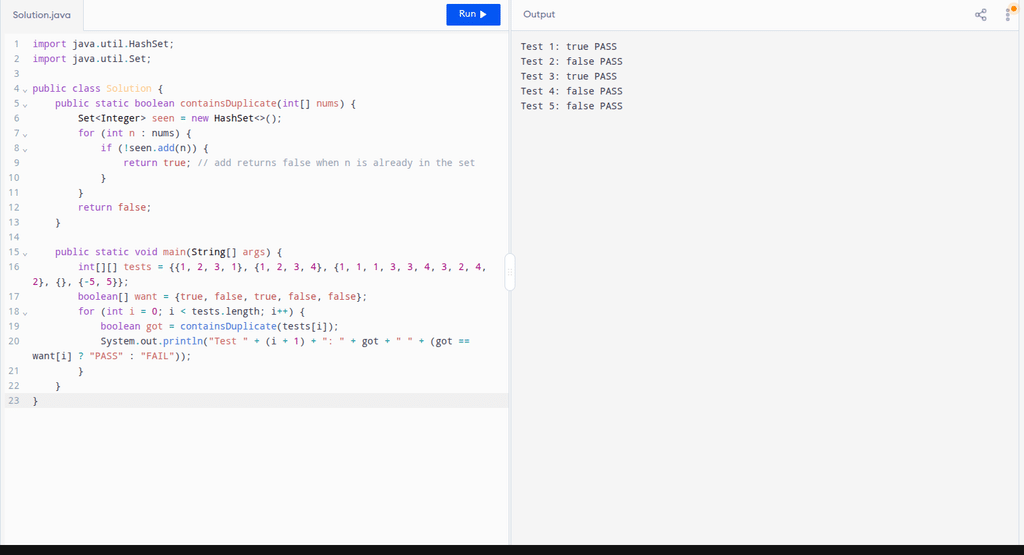Open the three-dot more options menu
Image resolution: width=1024 pixels, height=555 pixels.
pos(1008,15)
